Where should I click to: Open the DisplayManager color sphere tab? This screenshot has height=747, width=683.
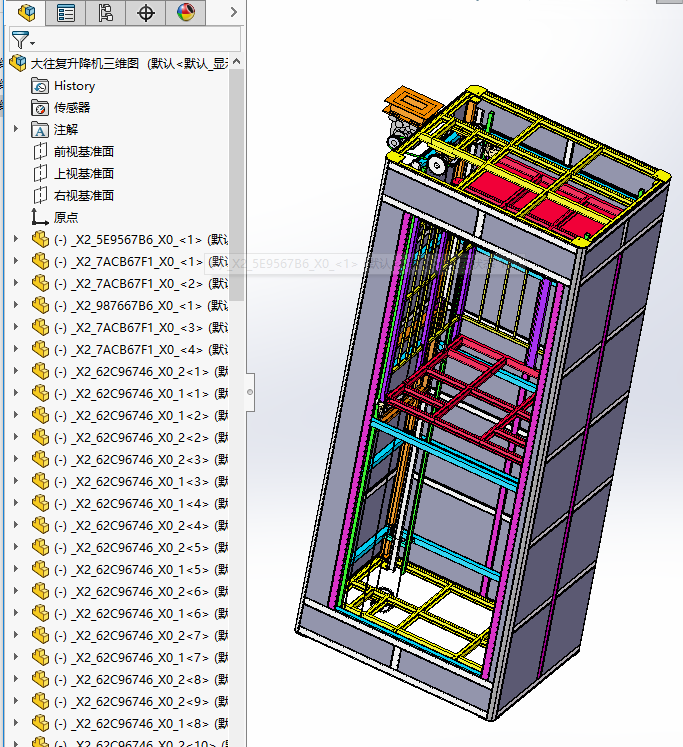tap(185, 13)
